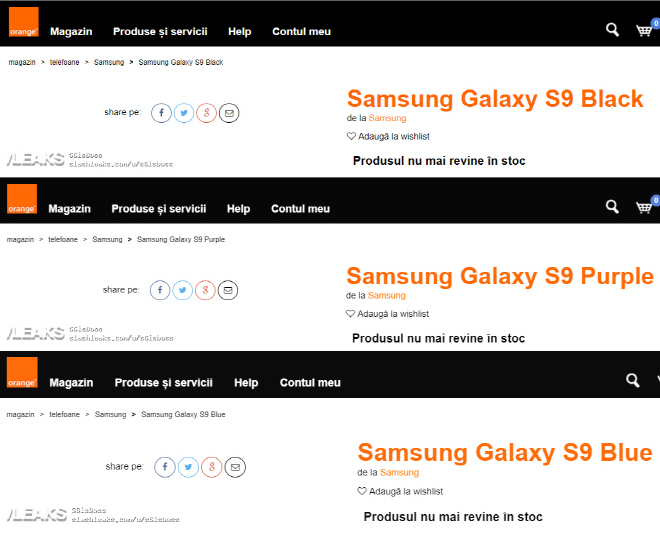Open Samsung brand link under Galaxy S9 Purple
Screen dimensions: 660x533
click(386, 296)
